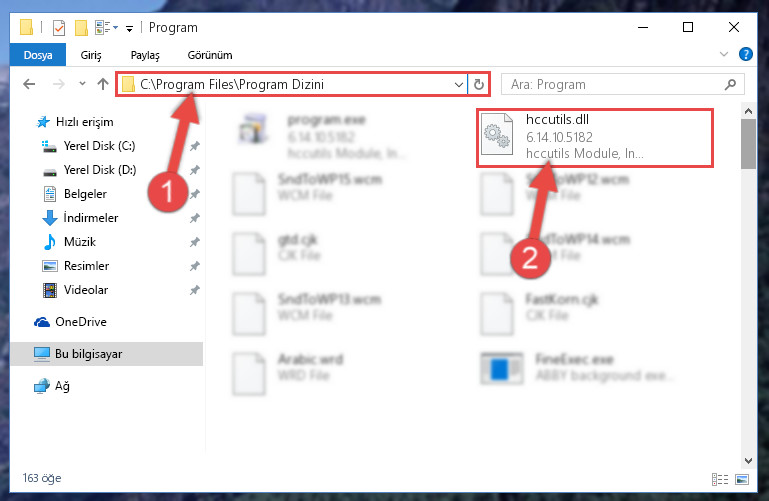Open address bar history dropdown

point(459,84)
